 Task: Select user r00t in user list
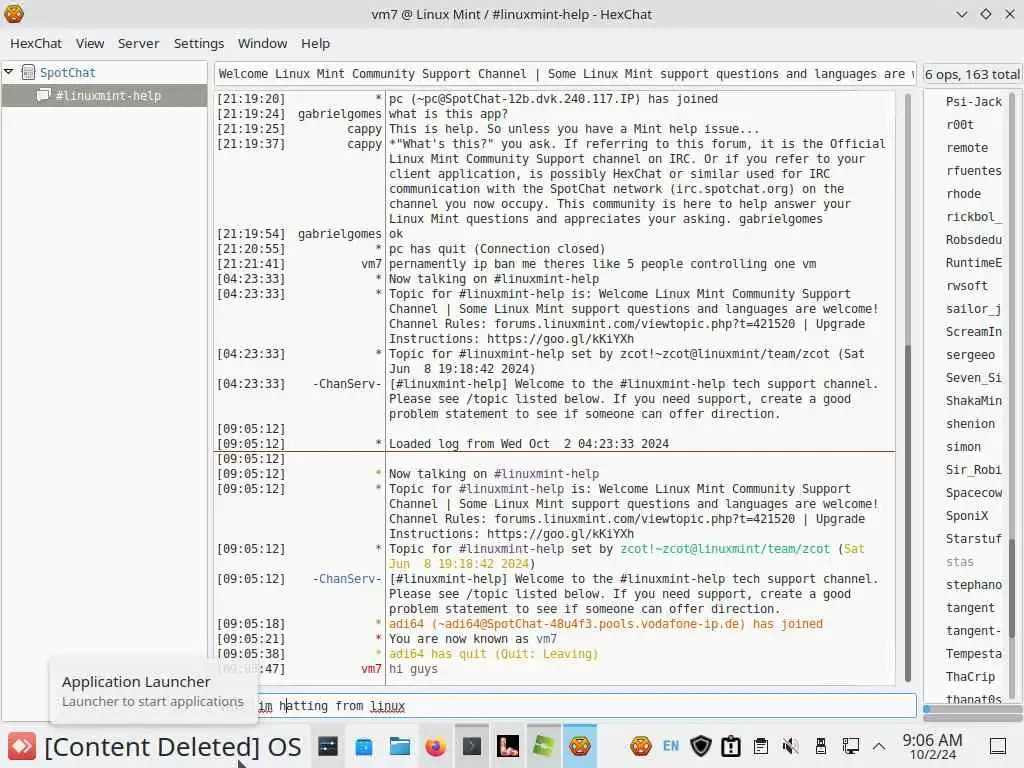[x=959, y=125]
